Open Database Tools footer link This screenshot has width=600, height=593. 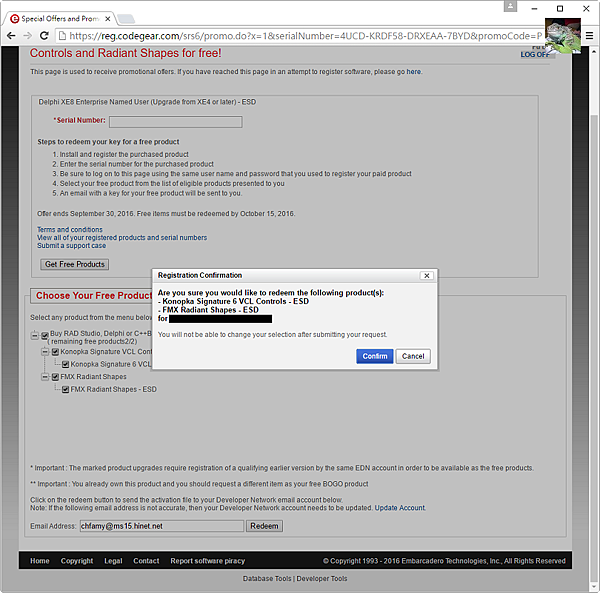click(x=267, y=578)
